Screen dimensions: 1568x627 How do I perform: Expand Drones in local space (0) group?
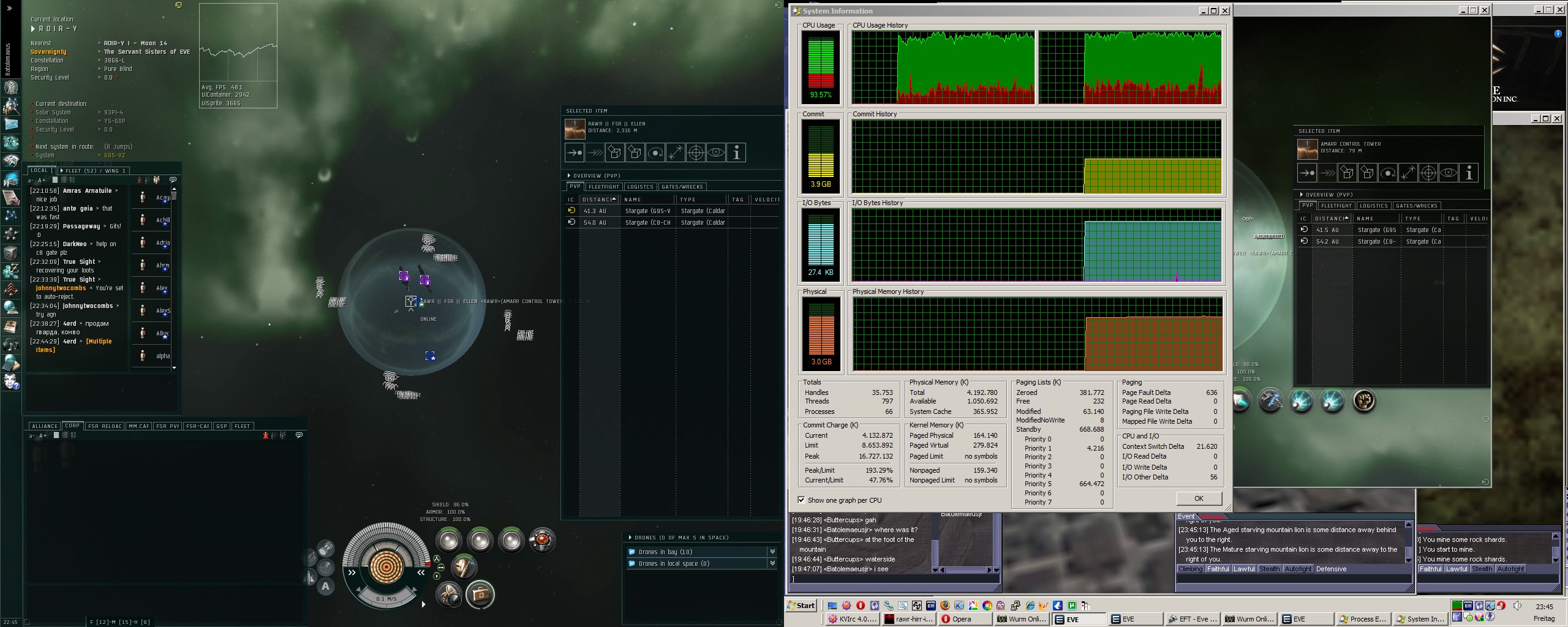(x=772, y=563)
